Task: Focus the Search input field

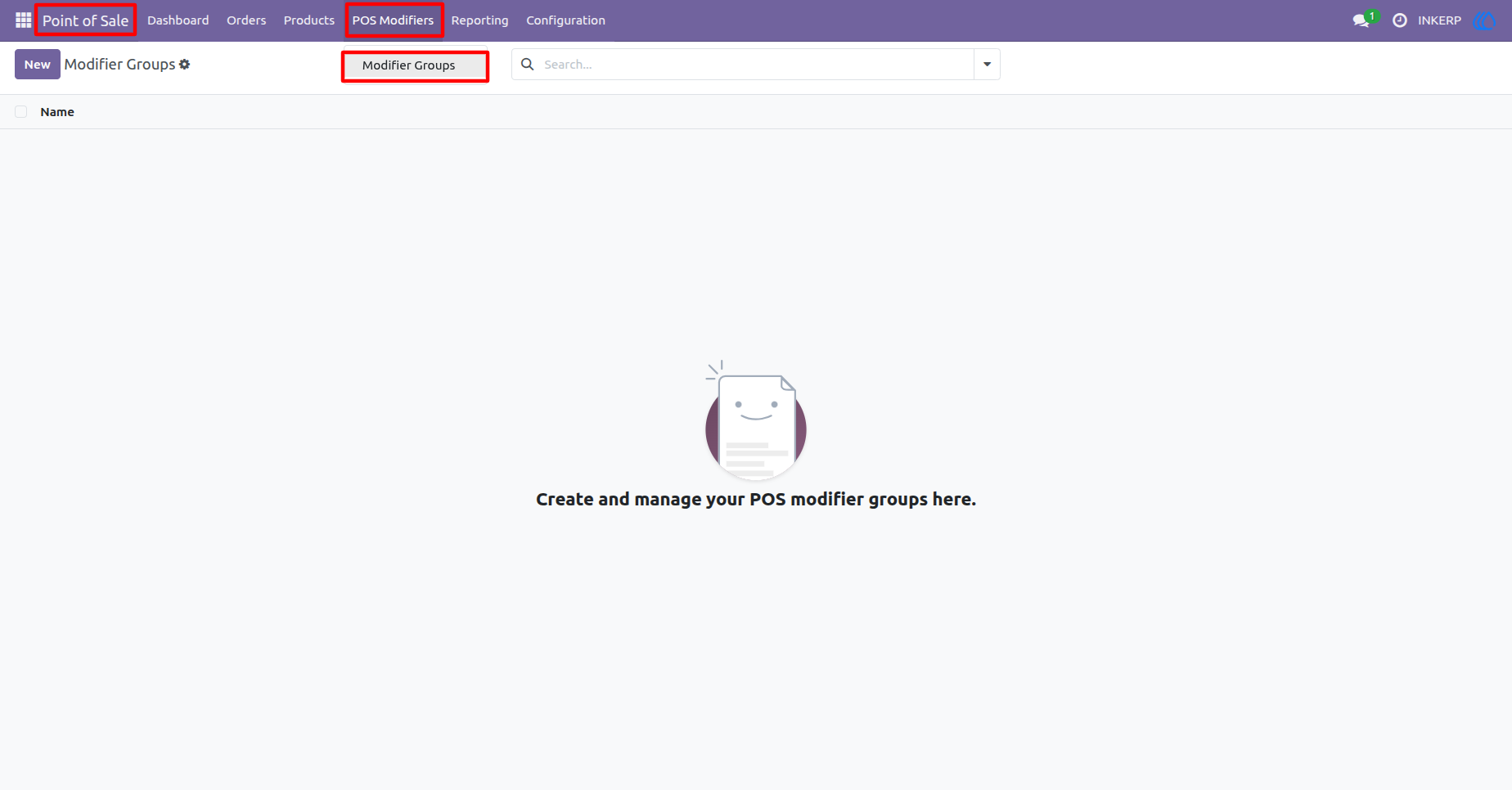Action: pyautogui.click(x=756, y=64)
